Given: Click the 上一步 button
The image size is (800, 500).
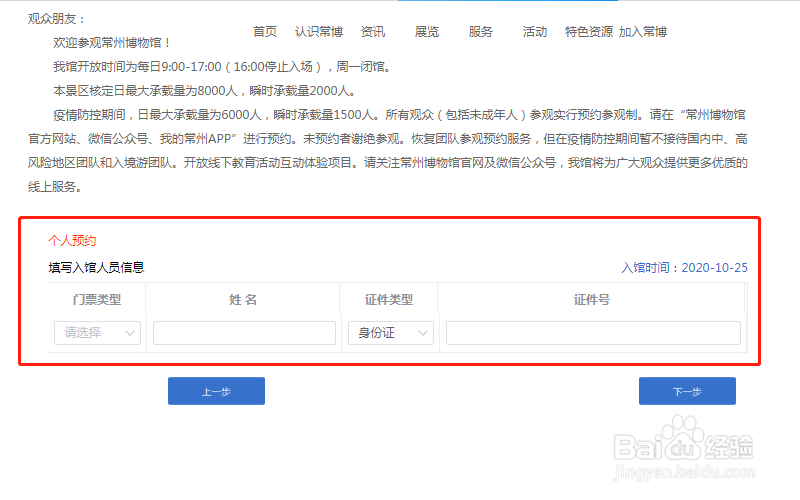Looking at the screenshot, I should [x=216, y=391].
